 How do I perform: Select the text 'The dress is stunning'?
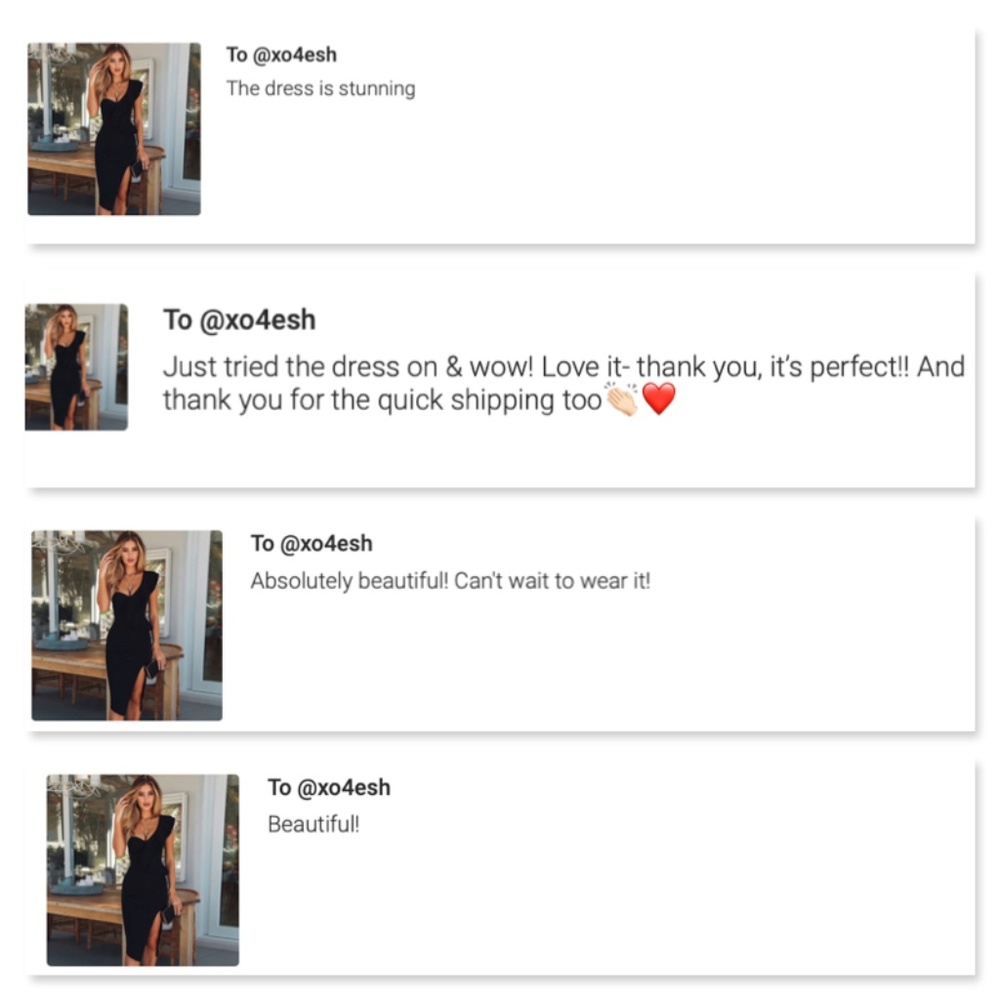(x=321, y=89)
